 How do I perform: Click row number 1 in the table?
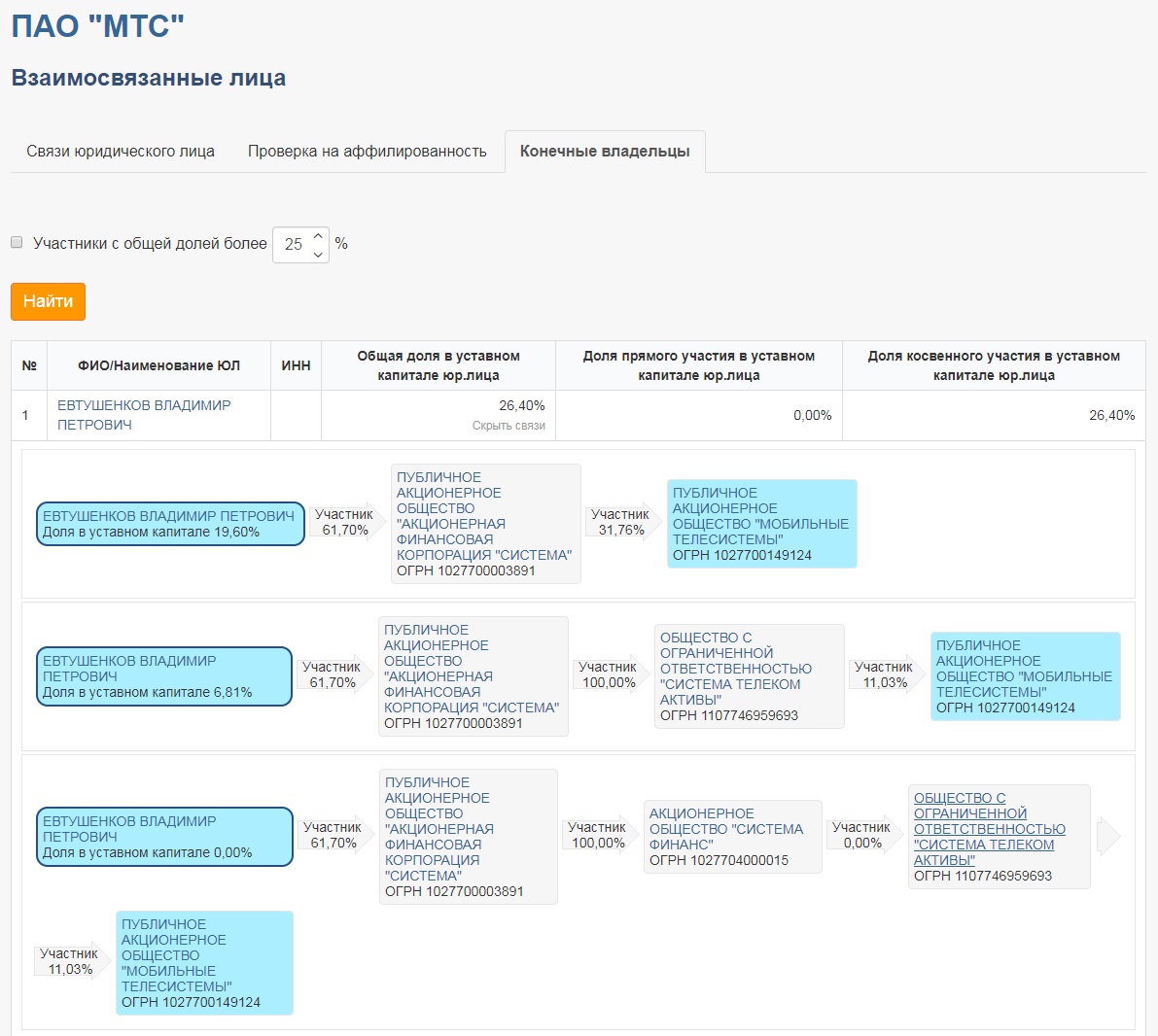click(25, 415)
